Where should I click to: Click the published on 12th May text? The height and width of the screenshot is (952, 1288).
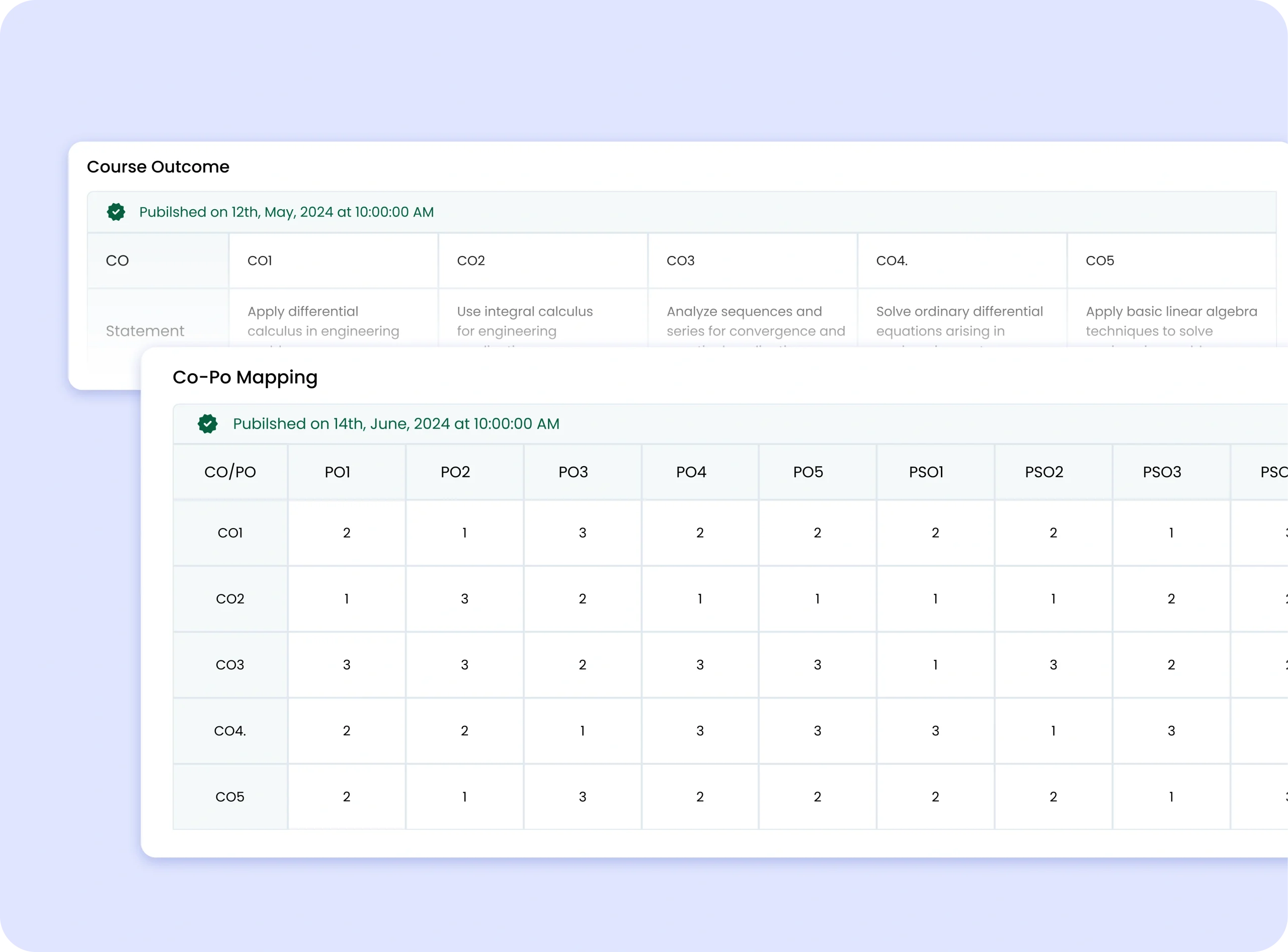click(x=286, y=212)
